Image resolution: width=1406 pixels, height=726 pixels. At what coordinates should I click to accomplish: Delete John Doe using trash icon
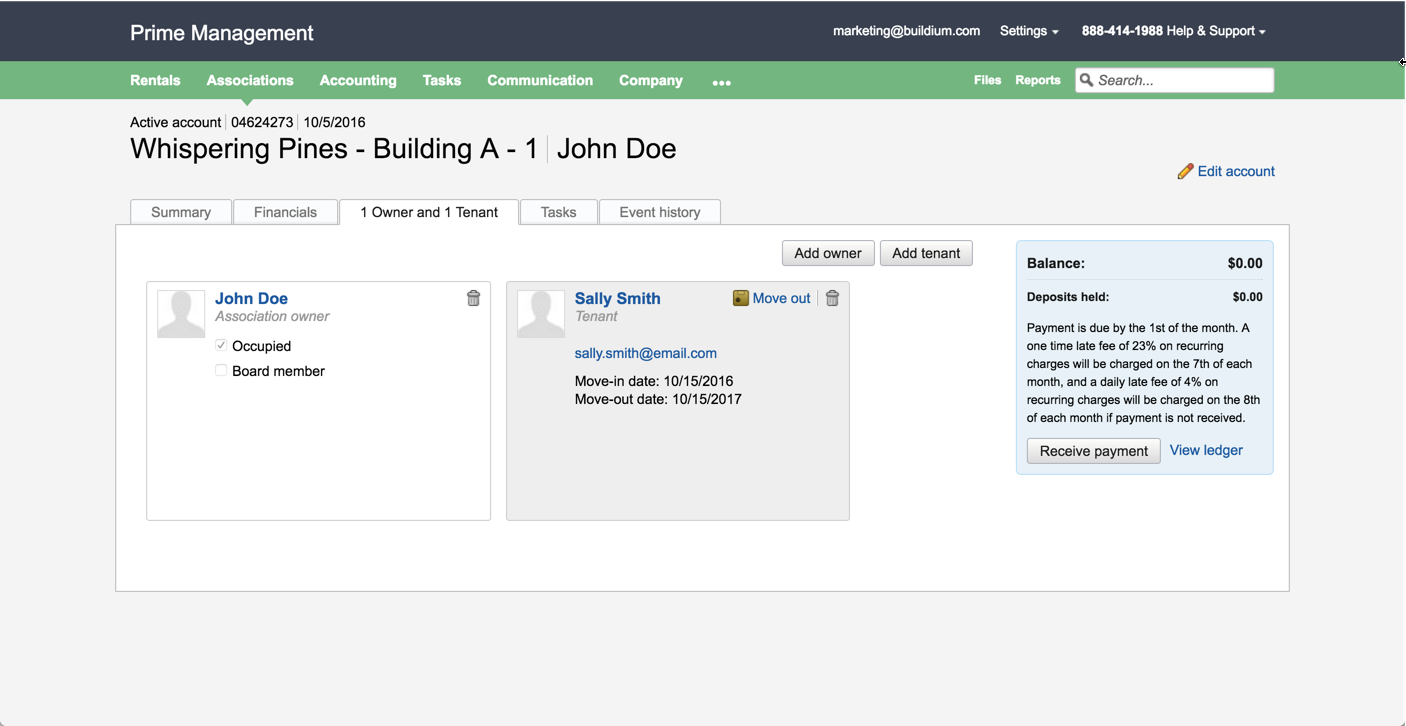point(473,298)
